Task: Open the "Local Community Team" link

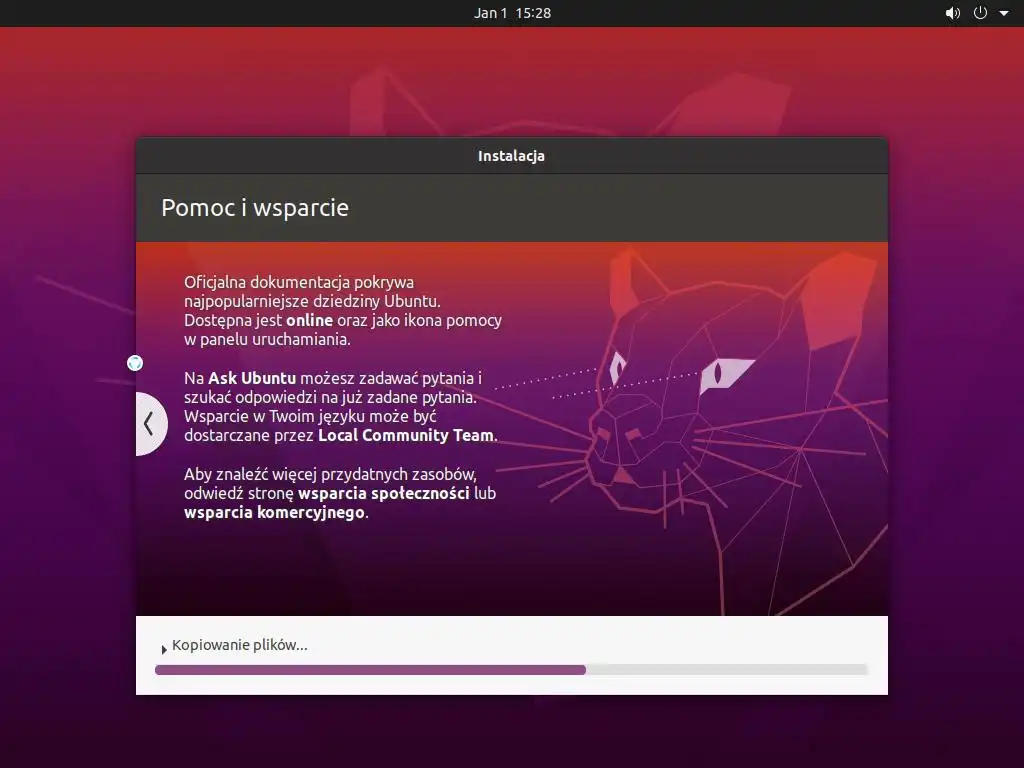Action: coord(406,436)
